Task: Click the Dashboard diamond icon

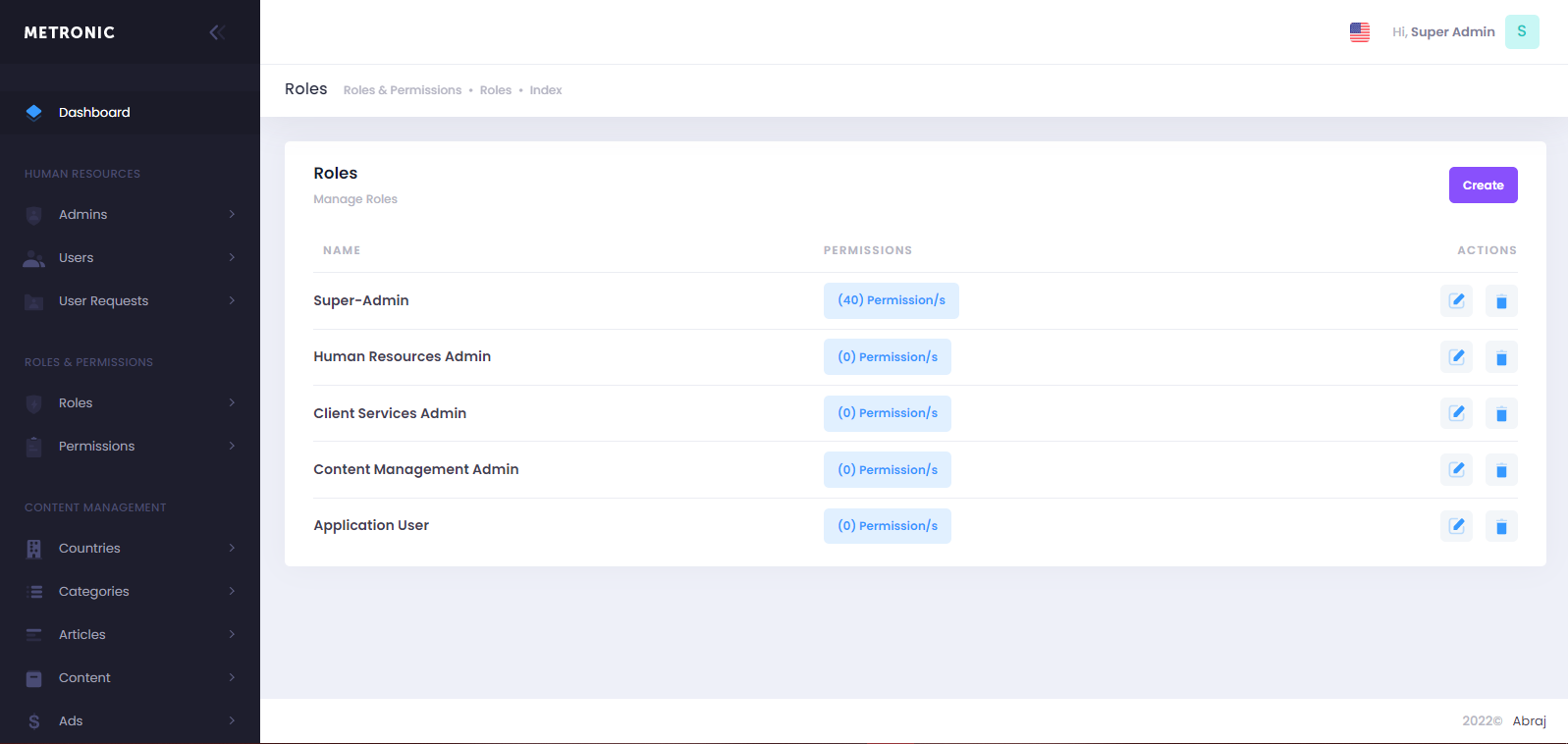Action: tap(34, 112)
